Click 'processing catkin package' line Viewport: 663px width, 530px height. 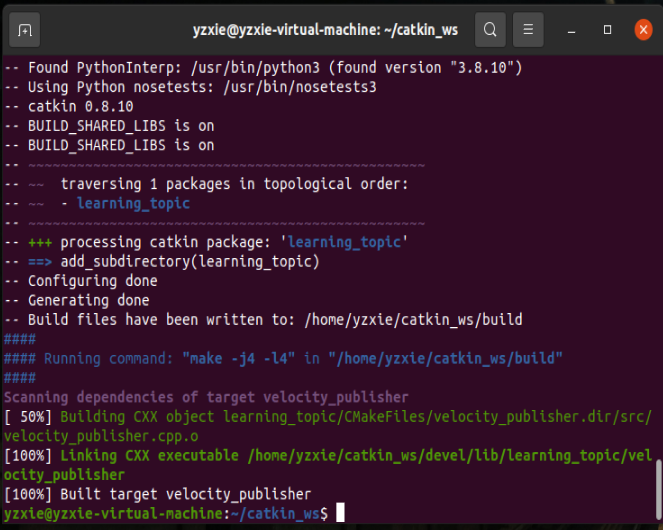pyautogui.click(x=206, y=242)
